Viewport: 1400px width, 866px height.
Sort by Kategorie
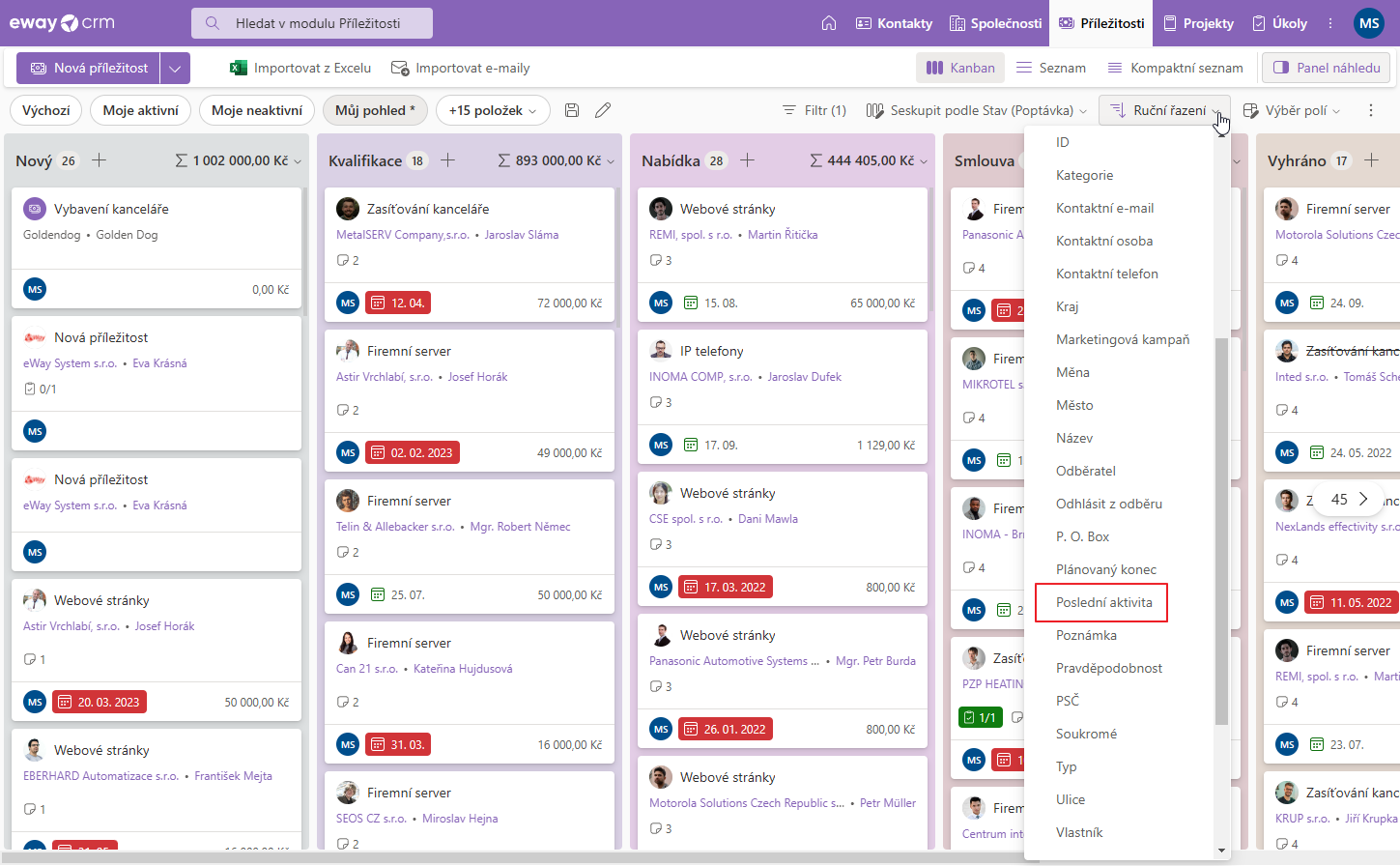tap(1119, 175)
